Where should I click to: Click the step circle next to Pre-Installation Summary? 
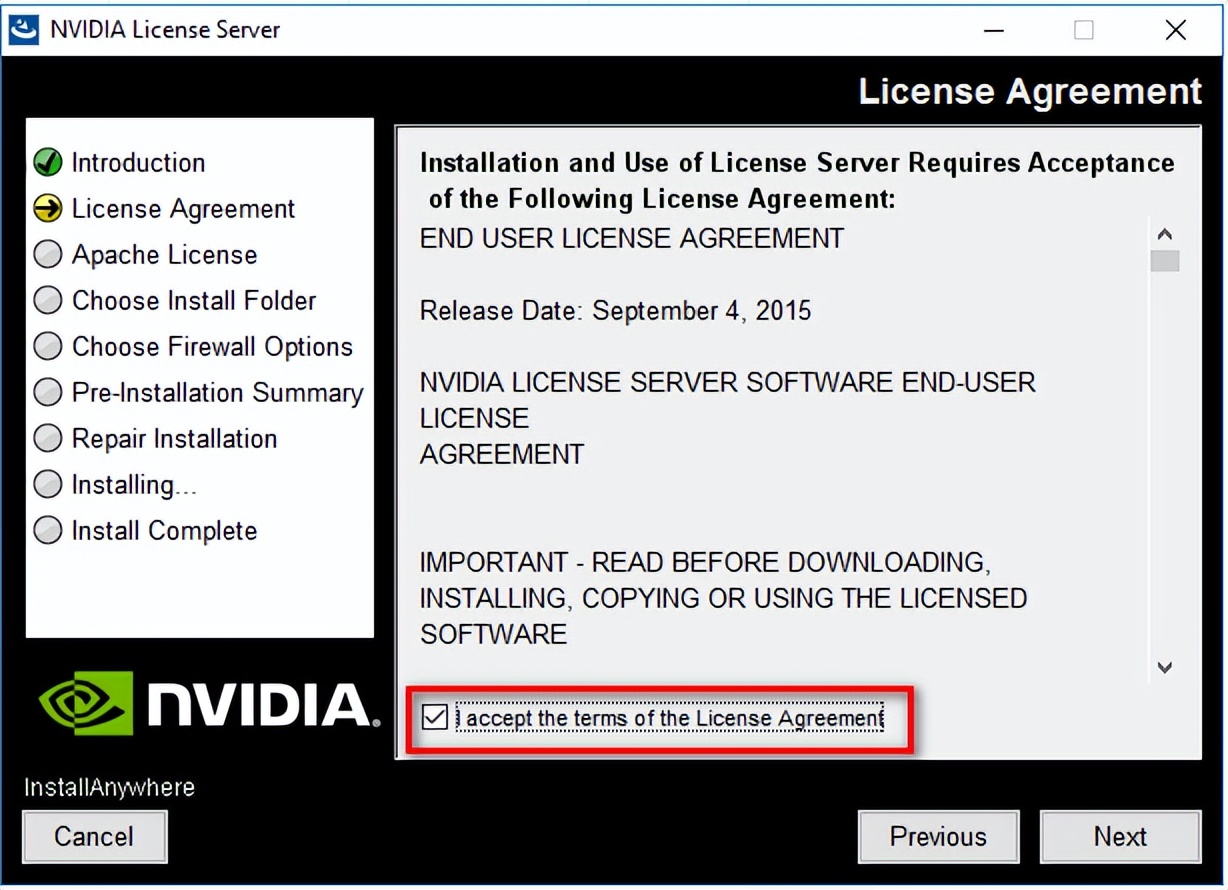point(48,392)
